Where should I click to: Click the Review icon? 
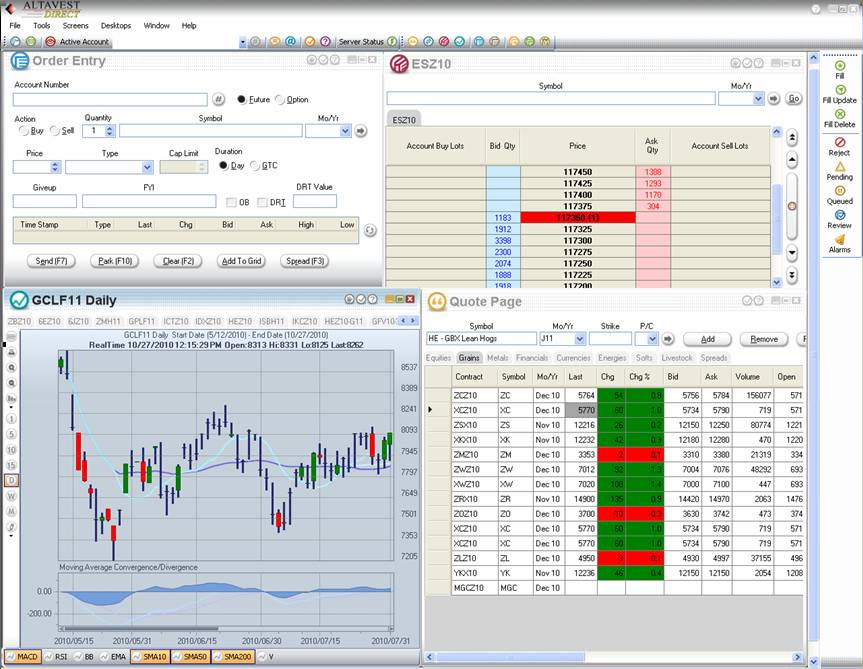(840, 215)
